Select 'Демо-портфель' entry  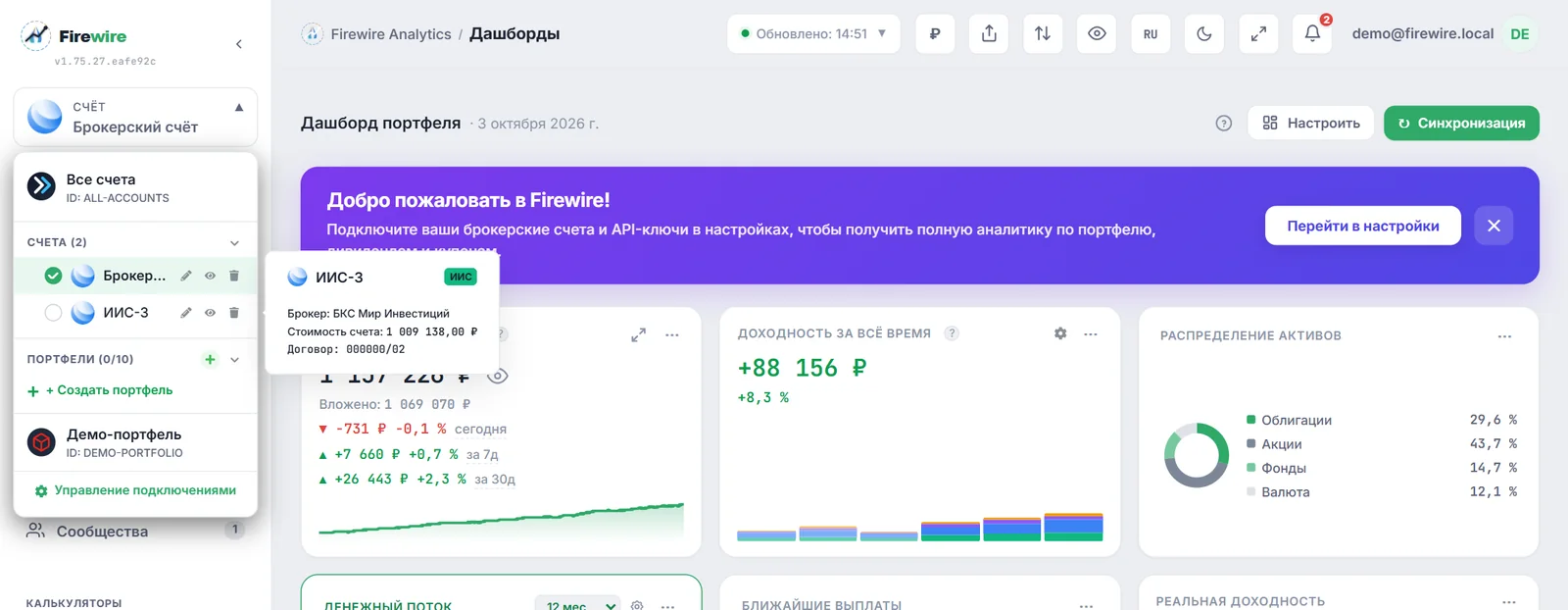point(135,442)
